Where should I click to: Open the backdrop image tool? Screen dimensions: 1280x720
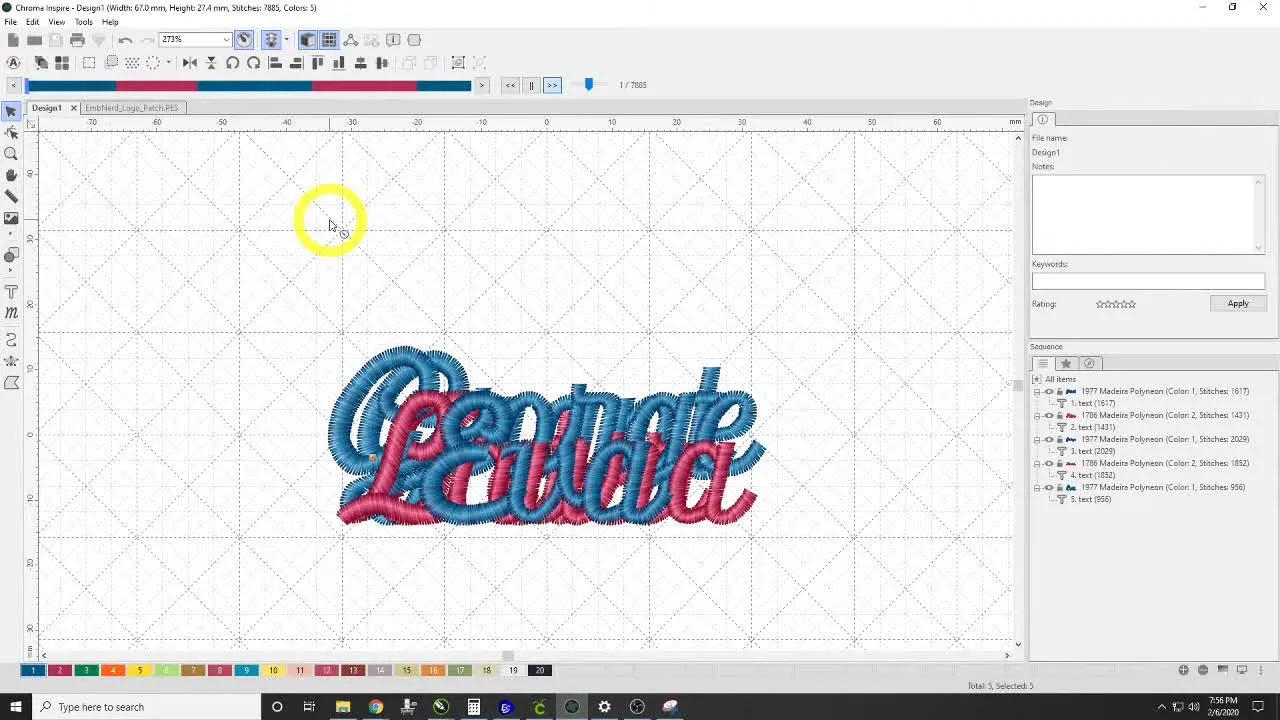11,217
